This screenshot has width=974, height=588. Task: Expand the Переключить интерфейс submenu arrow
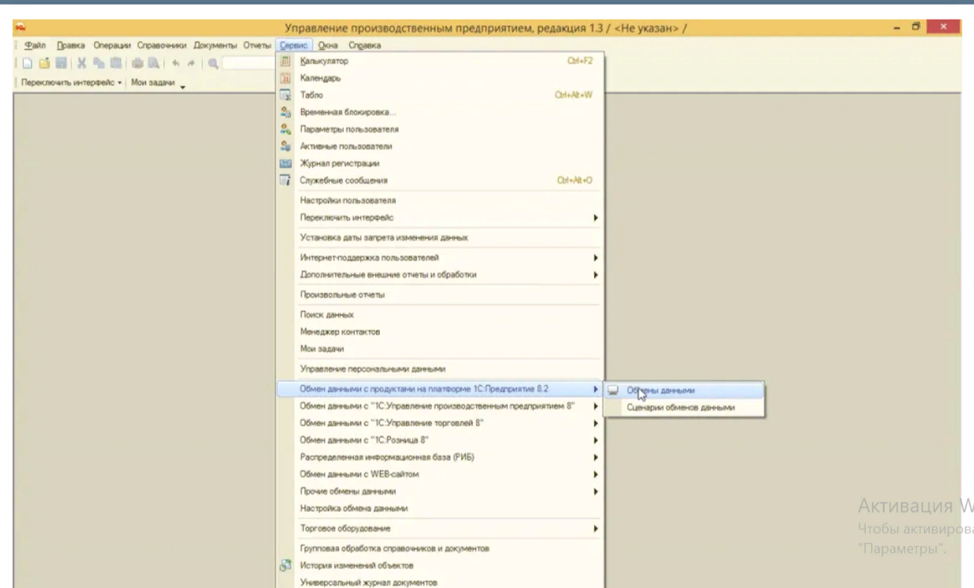(x=595, y=218)
